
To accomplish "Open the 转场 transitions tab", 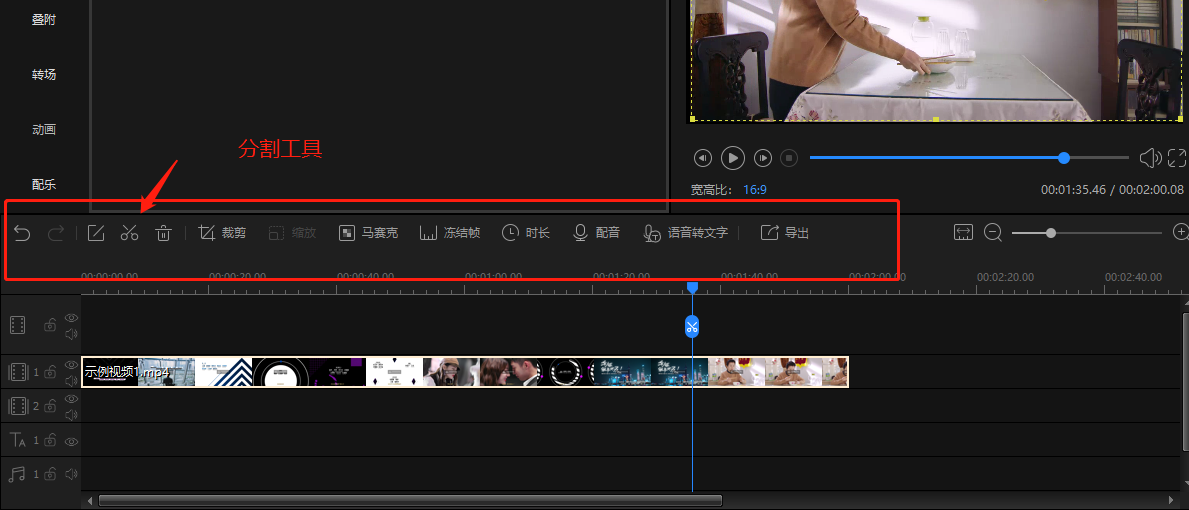I will [43, 74].
